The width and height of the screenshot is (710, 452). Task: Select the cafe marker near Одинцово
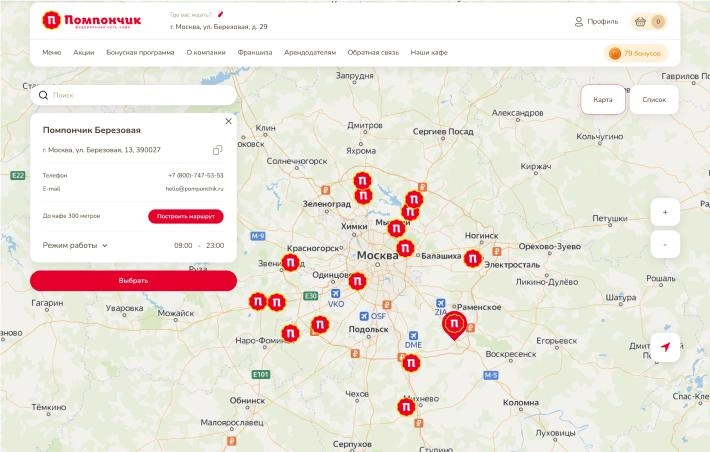357,281
